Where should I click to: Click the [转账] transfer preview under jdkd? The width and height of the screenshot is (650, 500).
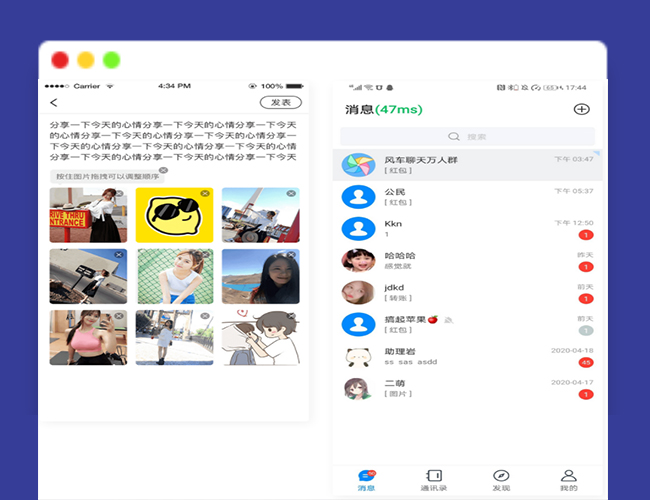tap(398, 298)
